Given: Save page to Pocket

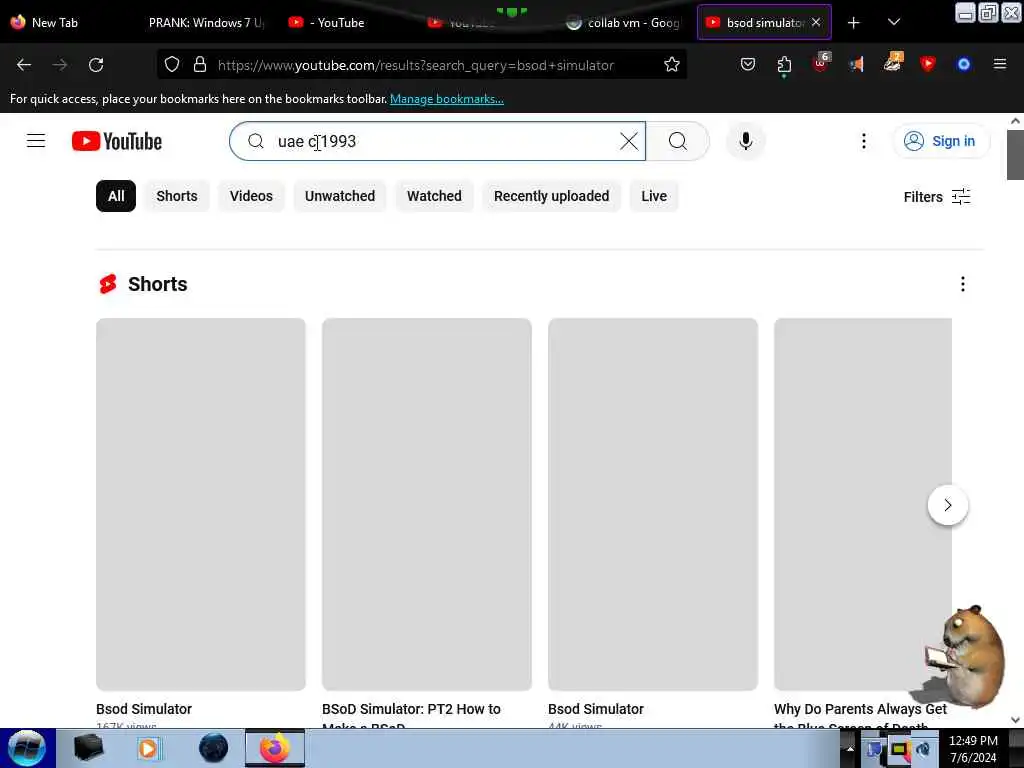Looking at the screenshot, I should [x=748, y=65].
